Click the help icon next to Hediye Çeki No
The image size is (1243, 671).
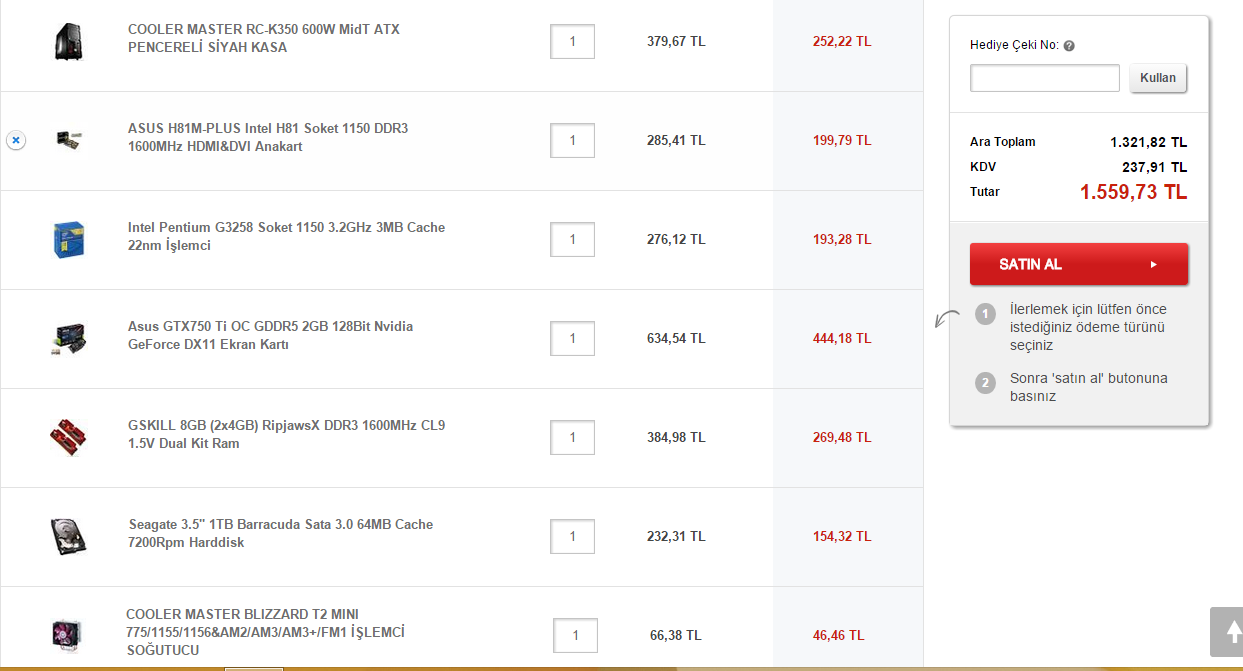(x=1069, y=46)
